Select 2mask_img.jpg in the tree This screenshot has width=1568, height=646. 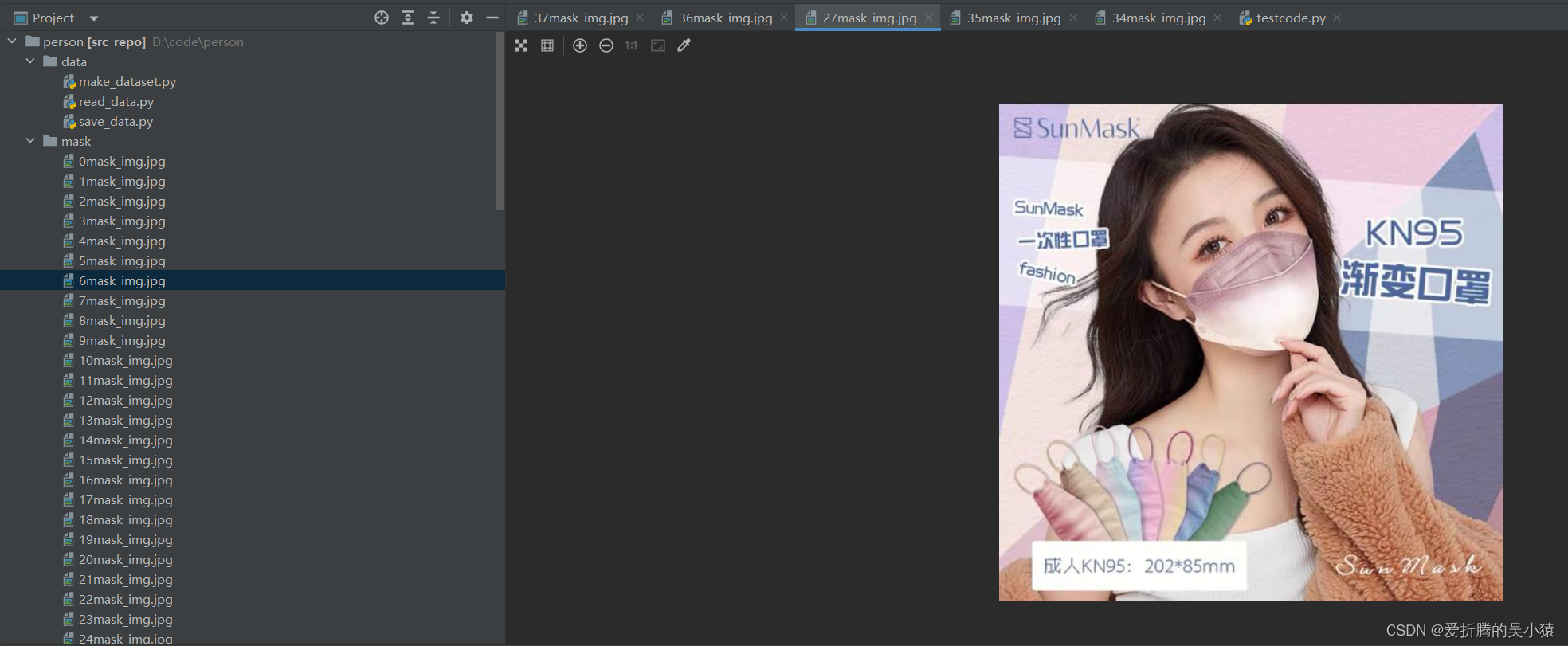coord(122,201)
